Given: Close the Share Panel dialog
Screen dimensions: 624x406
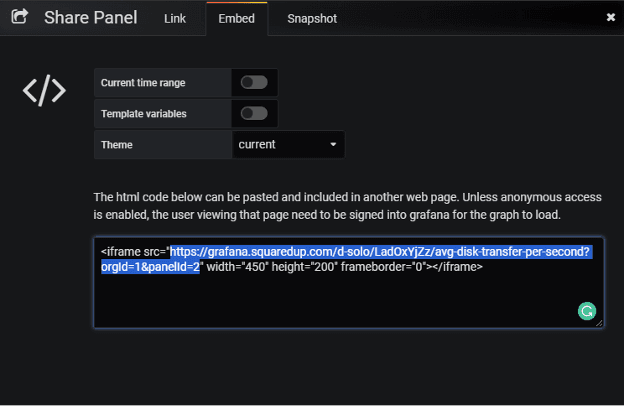Looking at the screenshot, I should click(610, 17).
